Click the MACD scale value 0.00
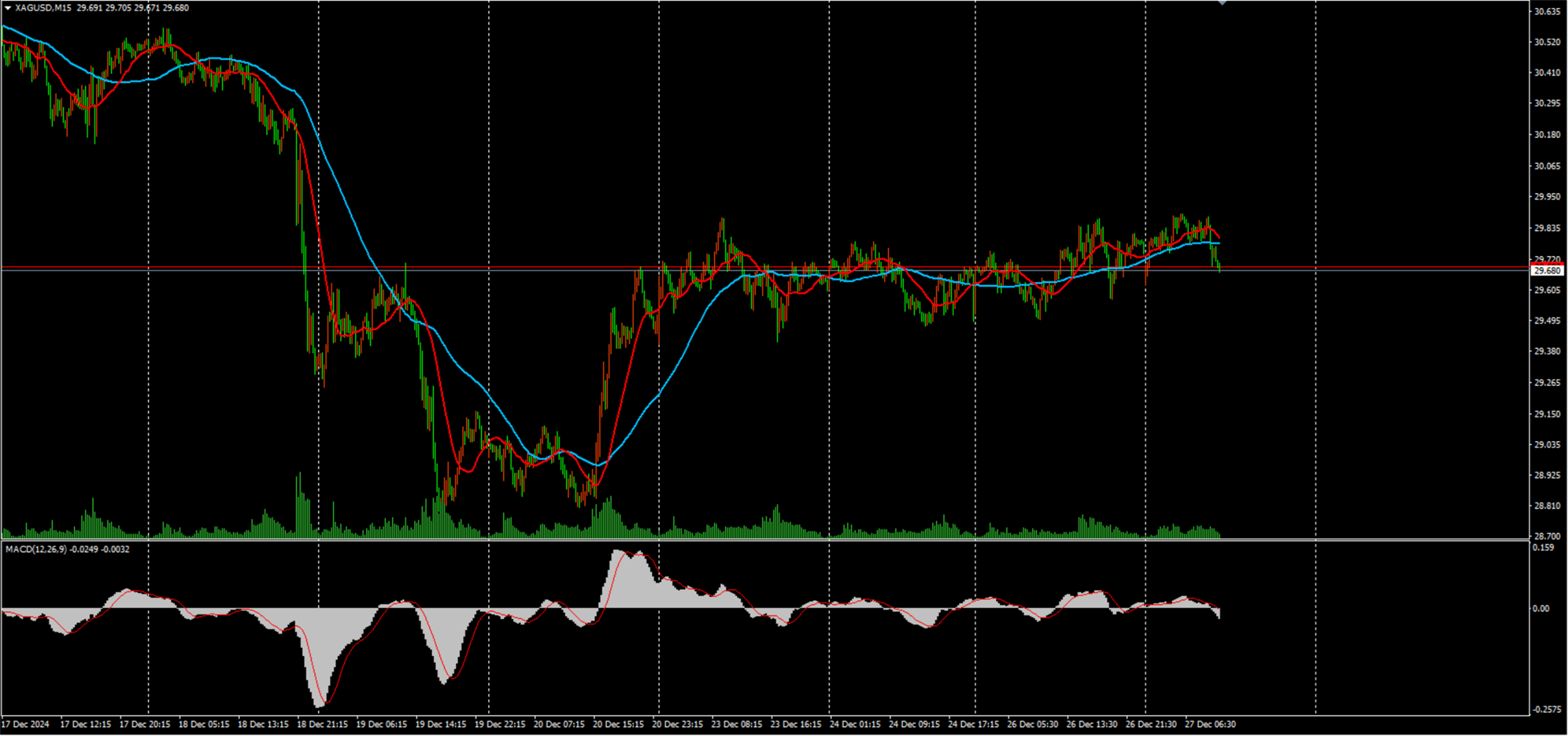Viewport: 1568px width, 736px height. 1541,609
